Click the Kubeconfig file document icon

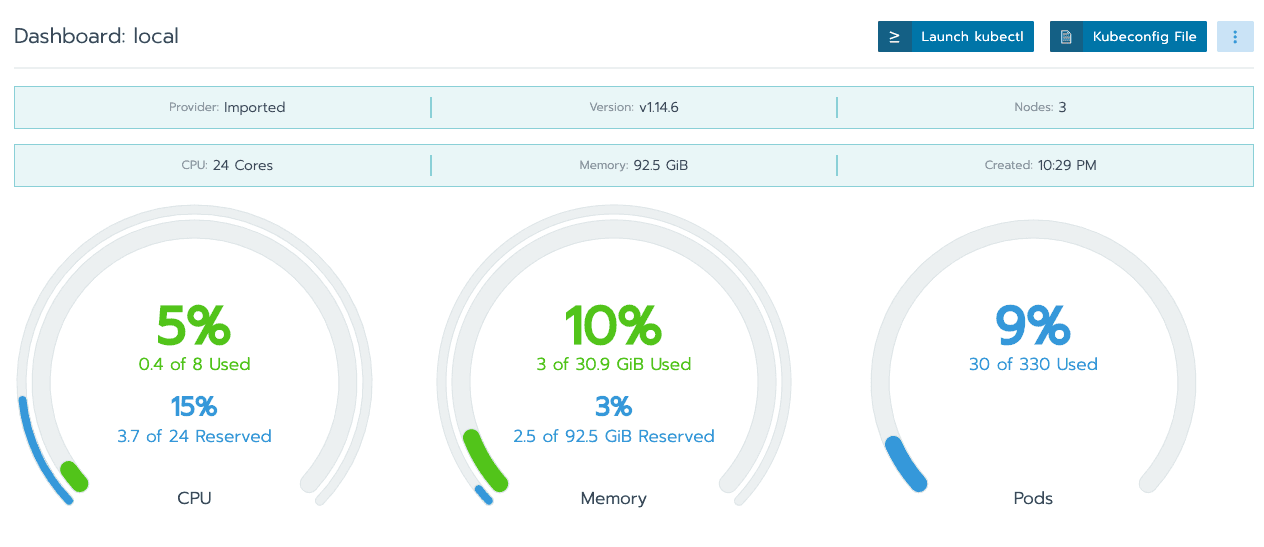coord(1066,37)
